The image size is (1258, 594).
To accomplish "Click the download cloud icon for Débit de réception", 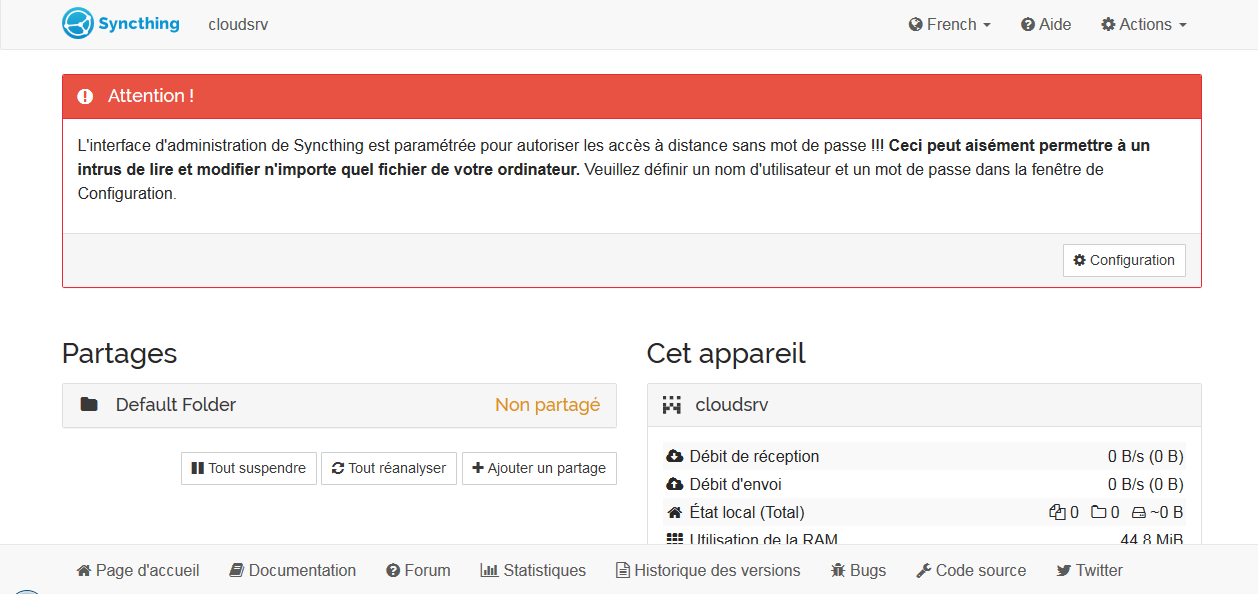I will tap(674, 457).
